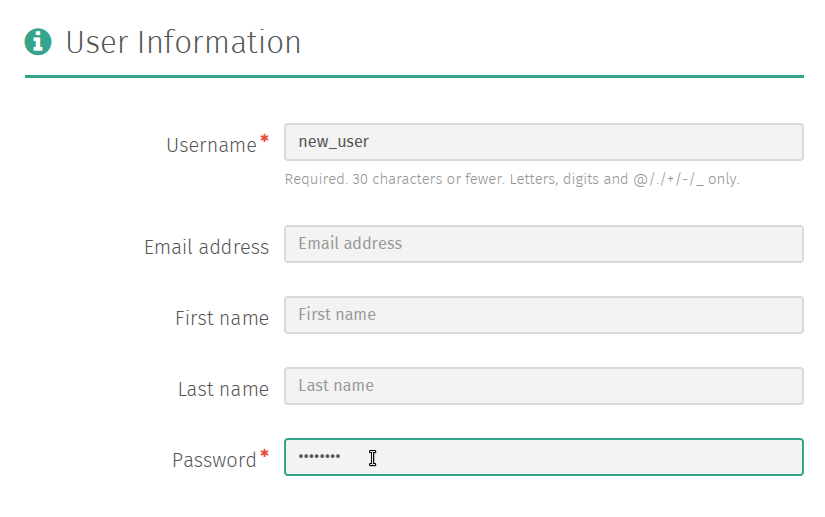This screenshot has width=825, height=517.
Task: Focus the Username field containing new_user
Action: tap(544, 142)
